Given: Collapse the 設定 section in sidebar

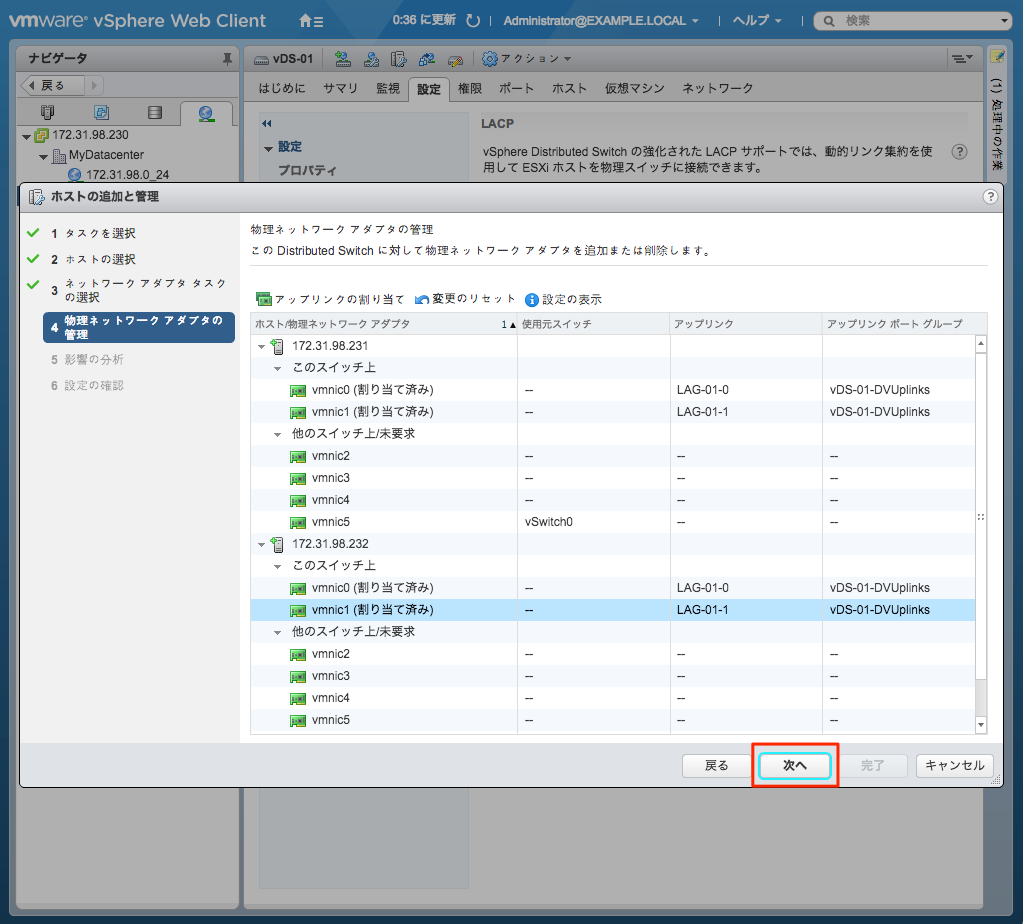Looking at the screenshot, I should click(x=268, y=149).
